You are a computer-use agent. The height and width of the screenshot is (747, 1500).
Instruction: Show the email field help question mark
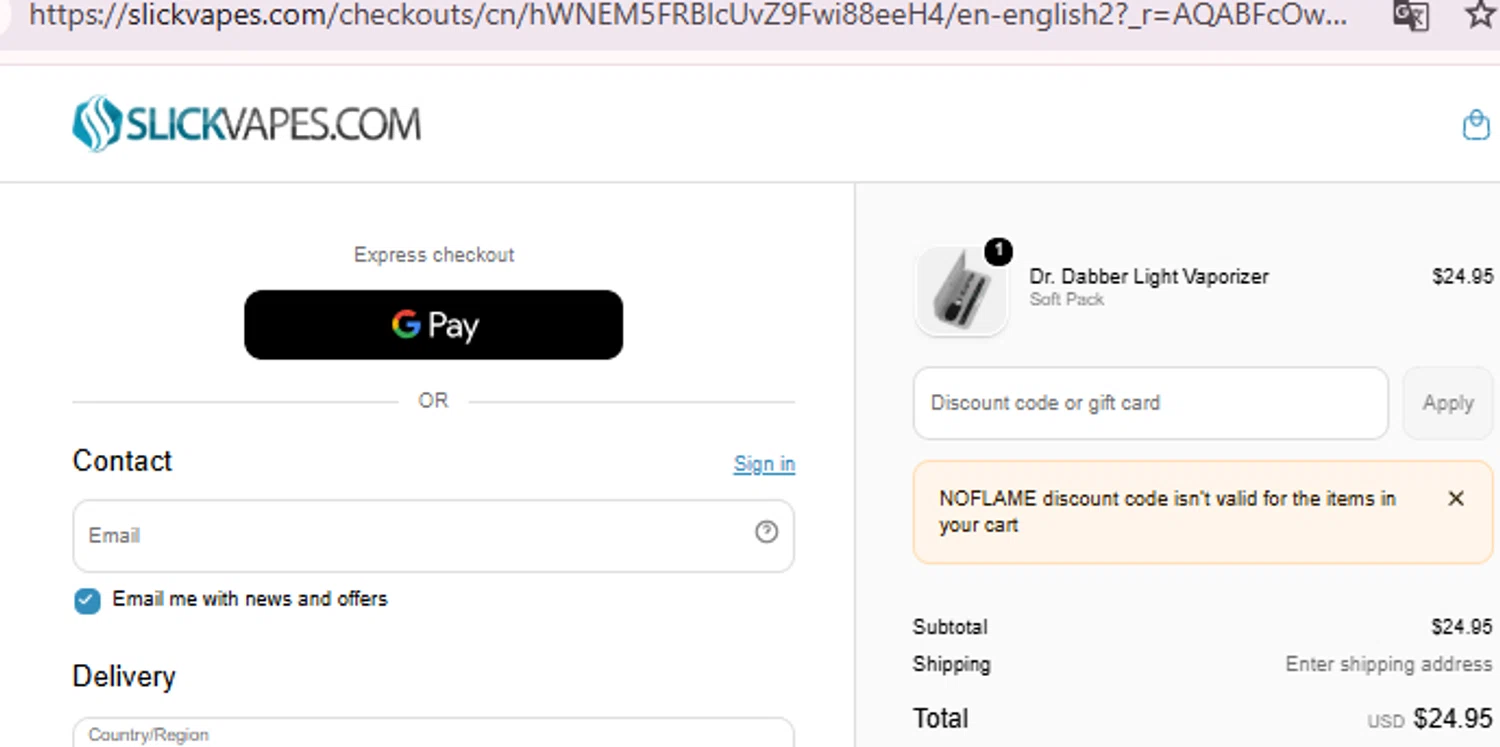[766, 532]
